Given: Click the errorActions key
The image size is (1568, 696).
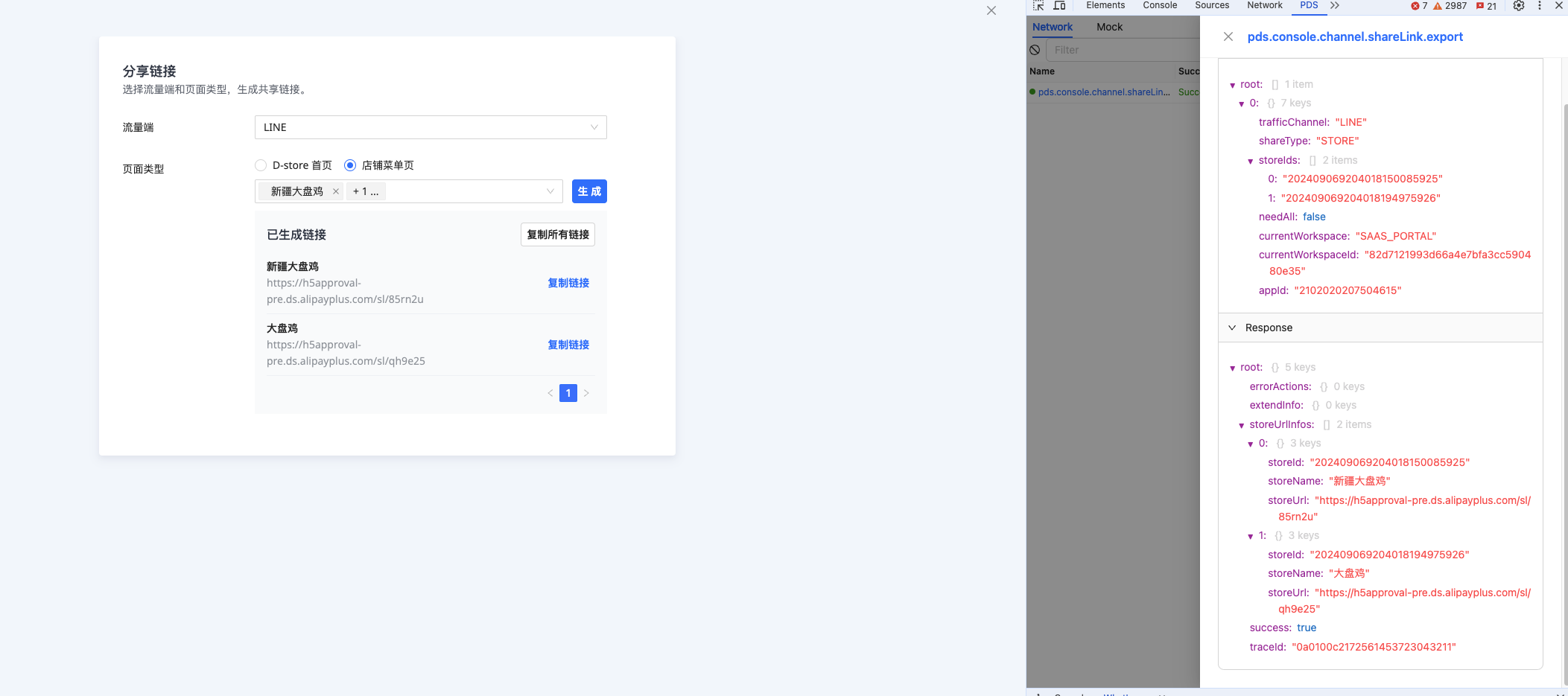Looking at the screenshot, I should [x=1280, y=386].
